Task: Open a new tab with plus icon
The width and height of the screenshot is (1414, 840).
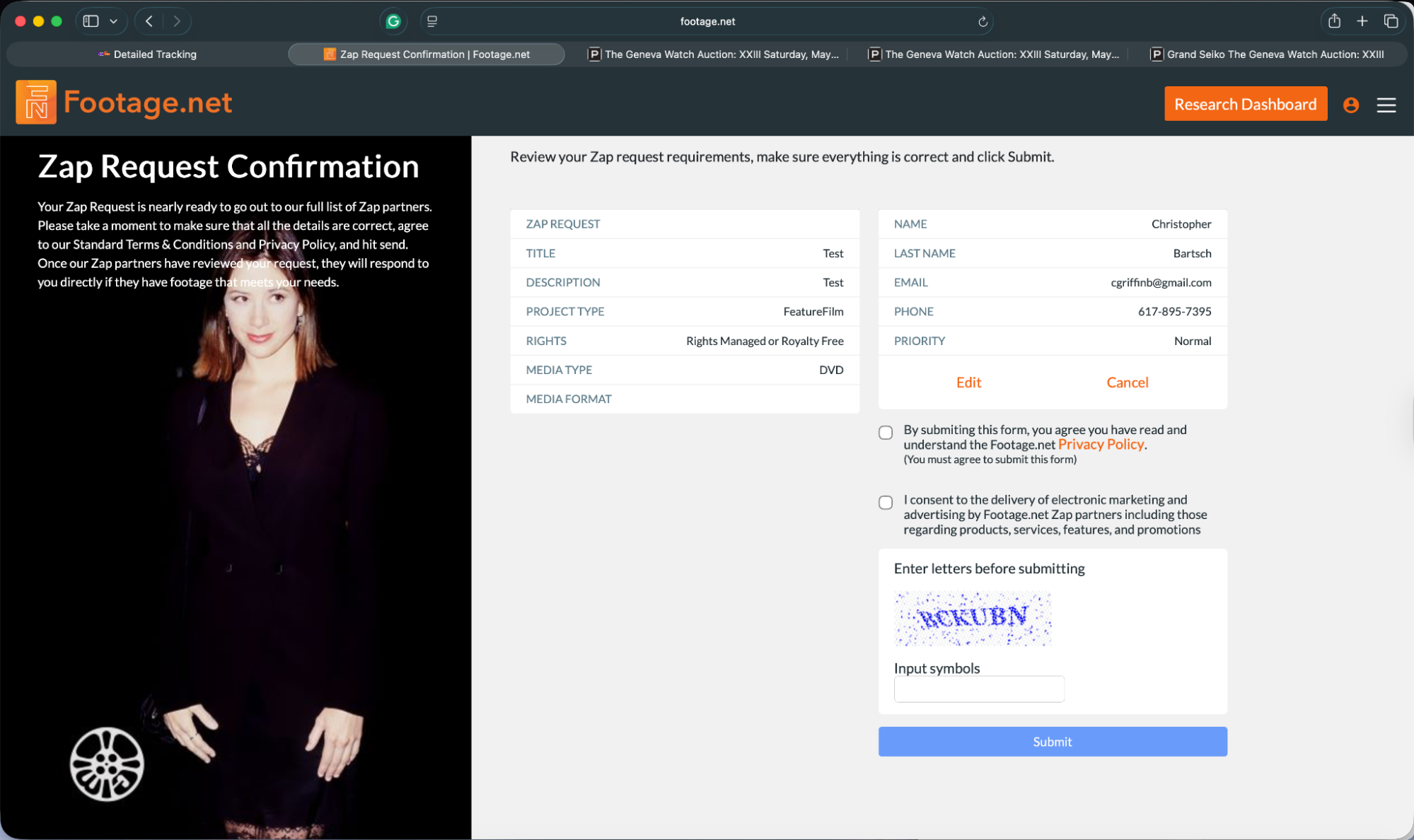Action: 1362,21
